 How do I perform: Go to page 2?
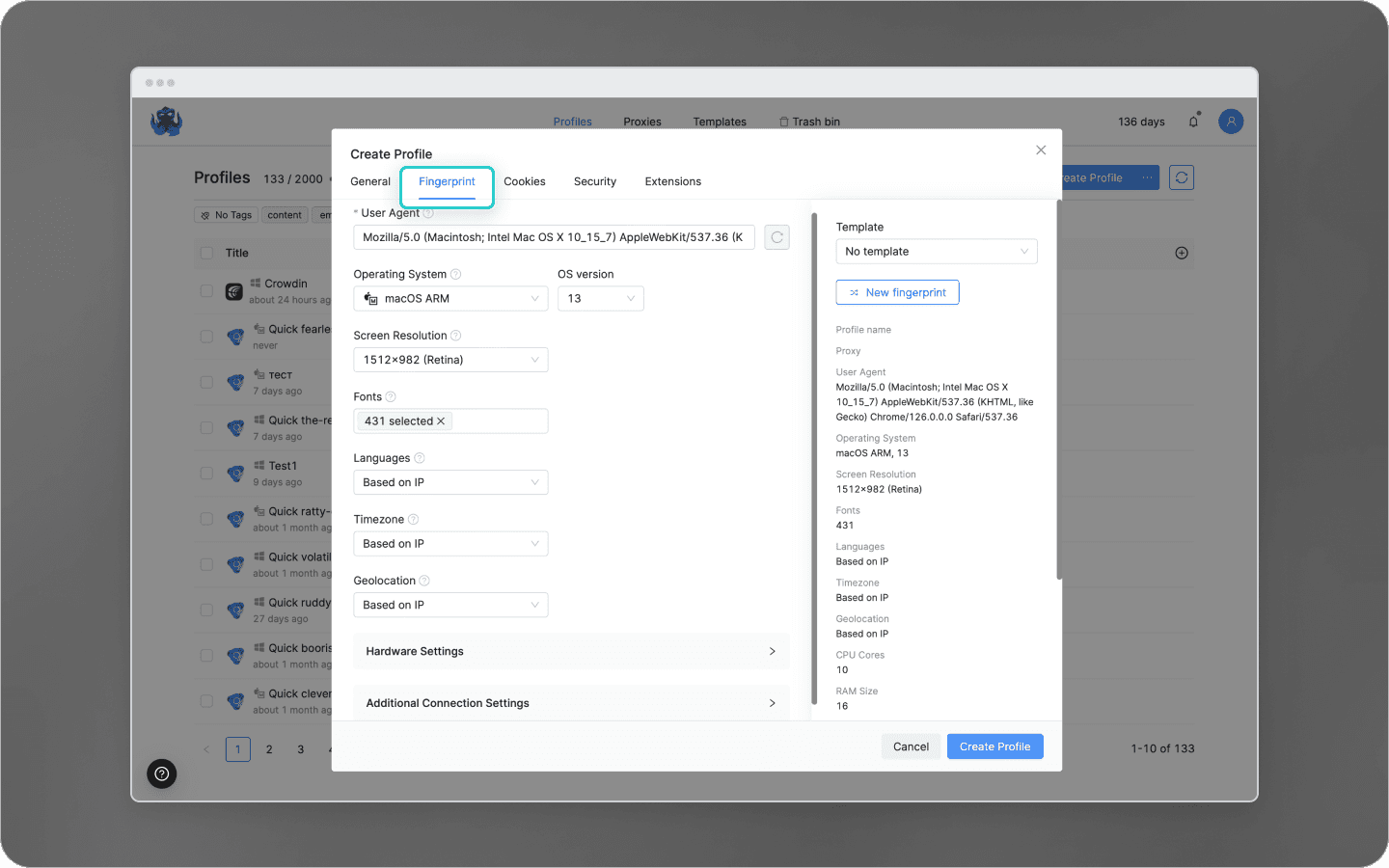269,749
